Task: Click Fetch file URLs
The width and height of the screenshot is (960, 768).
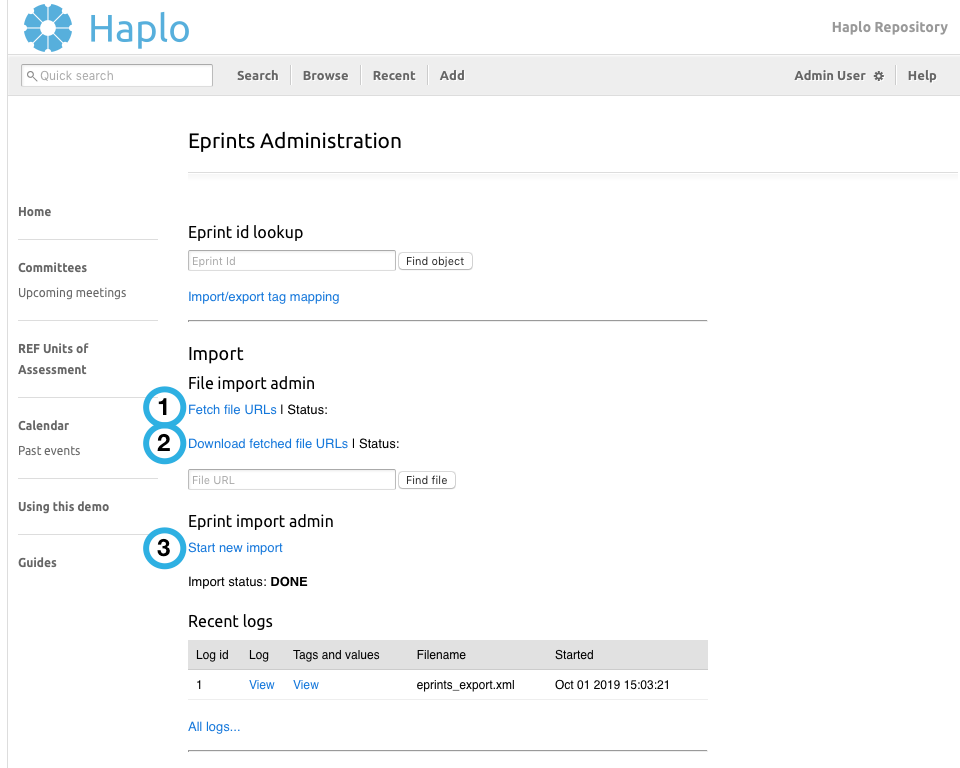Action: pos(232,409)
